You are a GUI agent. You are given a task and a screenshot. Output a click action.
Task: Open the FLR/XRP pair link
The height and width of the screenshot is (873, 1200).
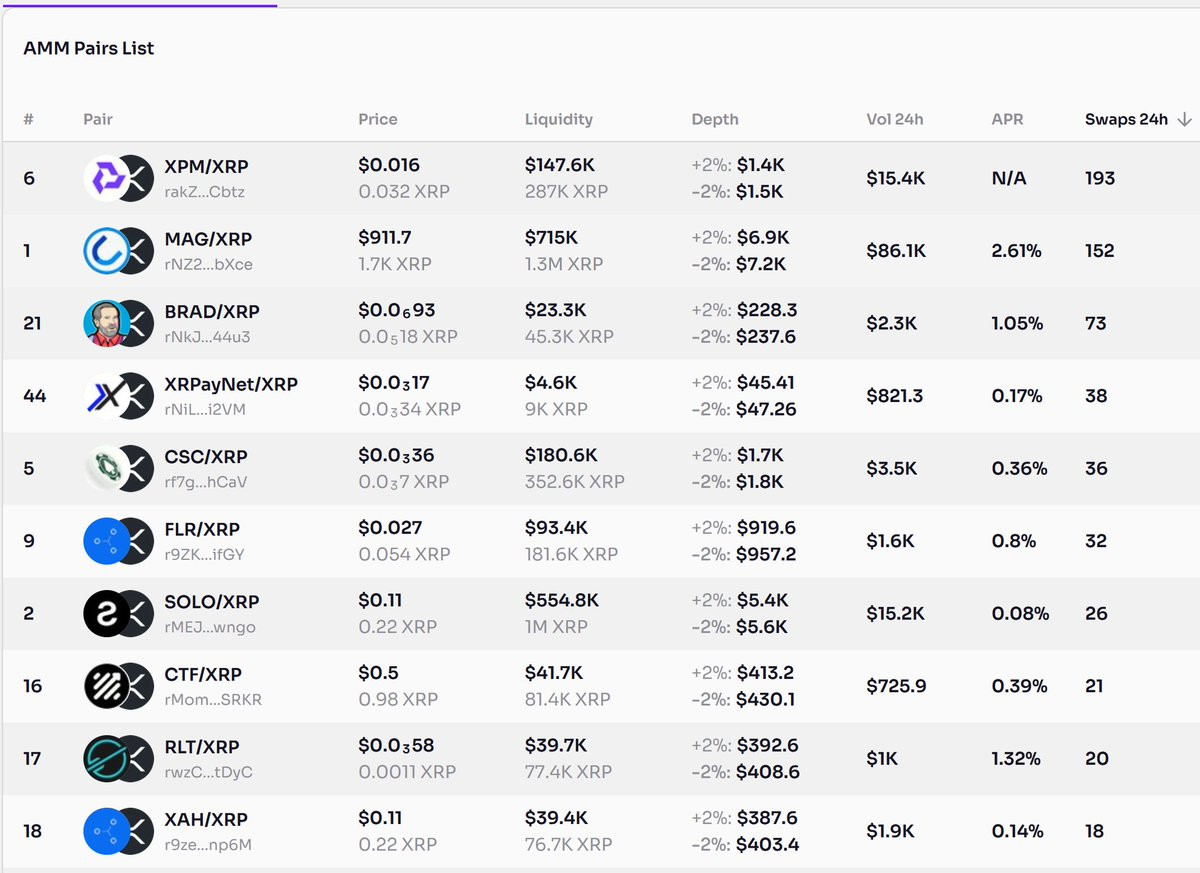pyautogui.click(x=202, y=529)
